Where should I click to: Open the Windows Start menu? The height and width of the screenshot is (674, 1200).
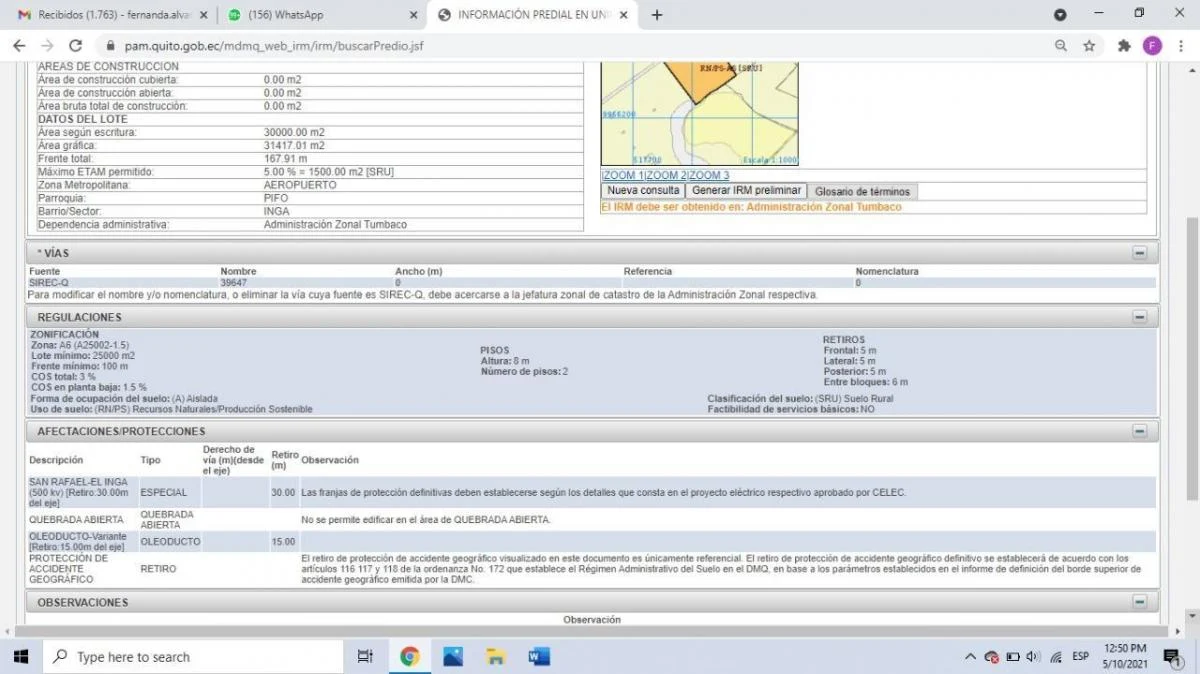(x=20, y=657)
